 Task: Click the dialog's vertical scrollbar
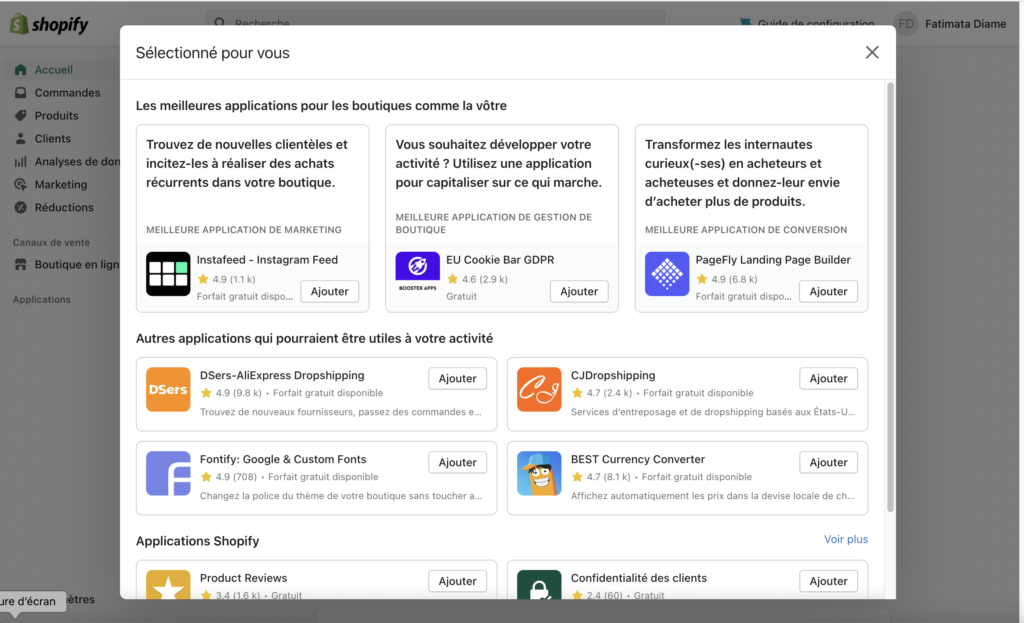tap(890, 300)
